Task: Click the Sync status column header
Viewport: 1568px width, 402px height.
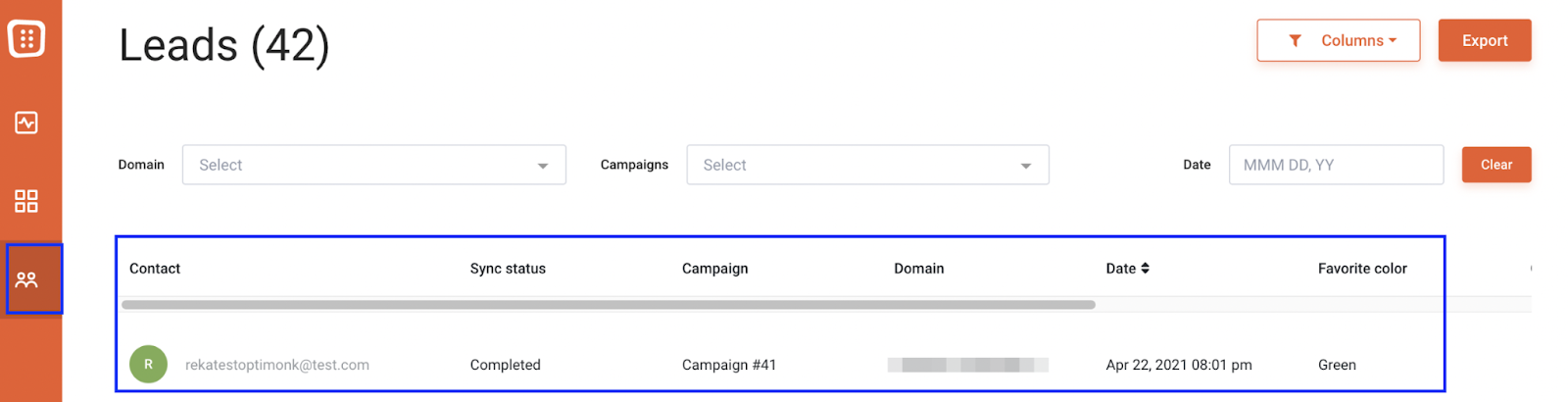Action: (508, 269)
